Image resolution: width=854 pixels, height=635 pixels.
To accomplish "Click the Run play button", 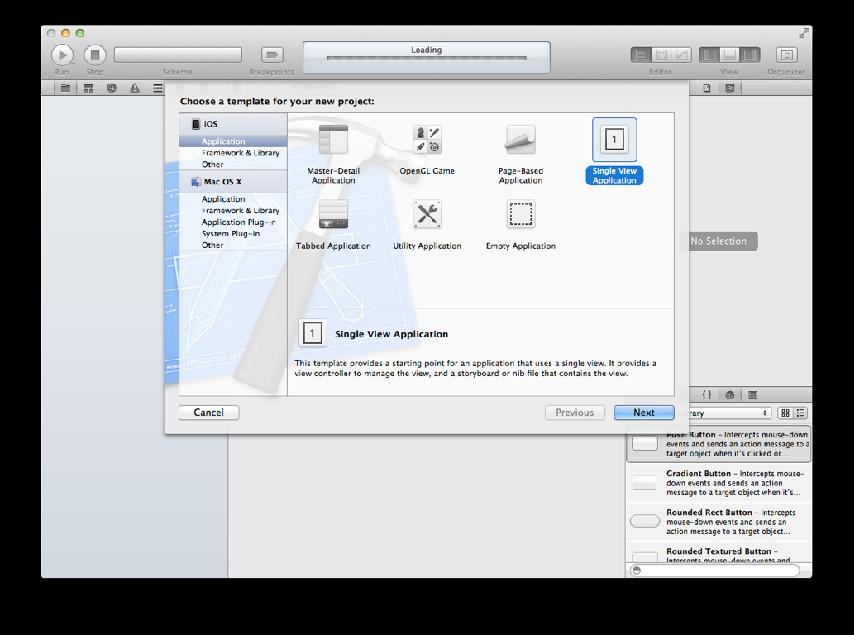I will [x=62, y=55].
